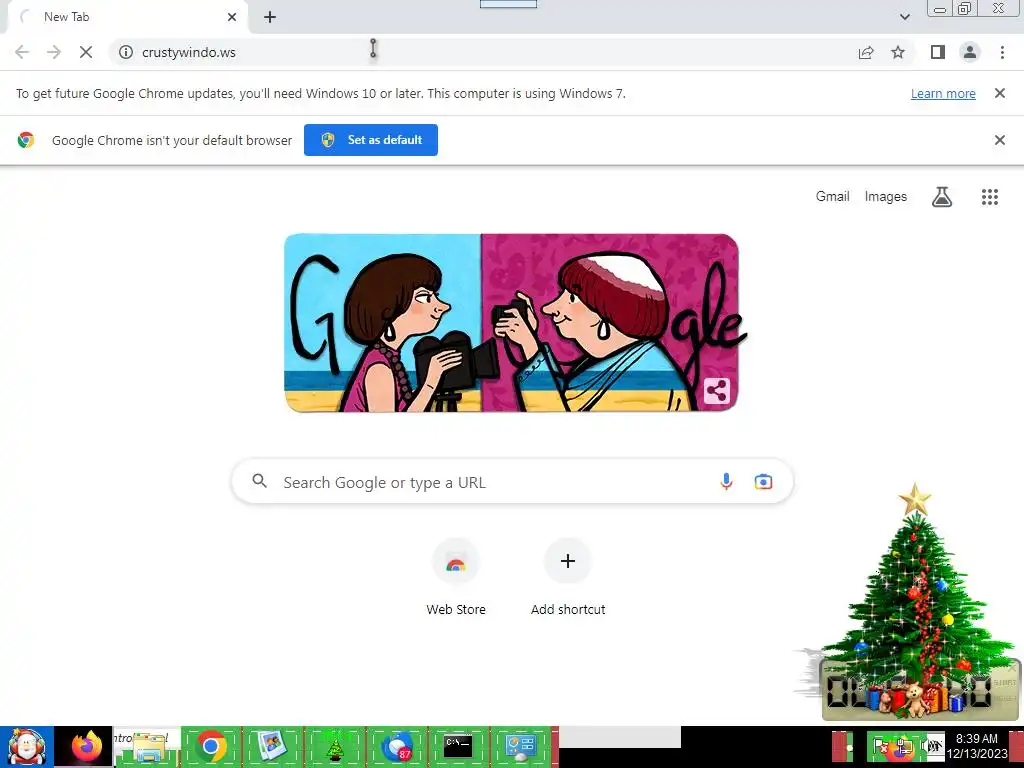The image size is (1024, 768).
Task: Open Gmail link
Action: 832,197
